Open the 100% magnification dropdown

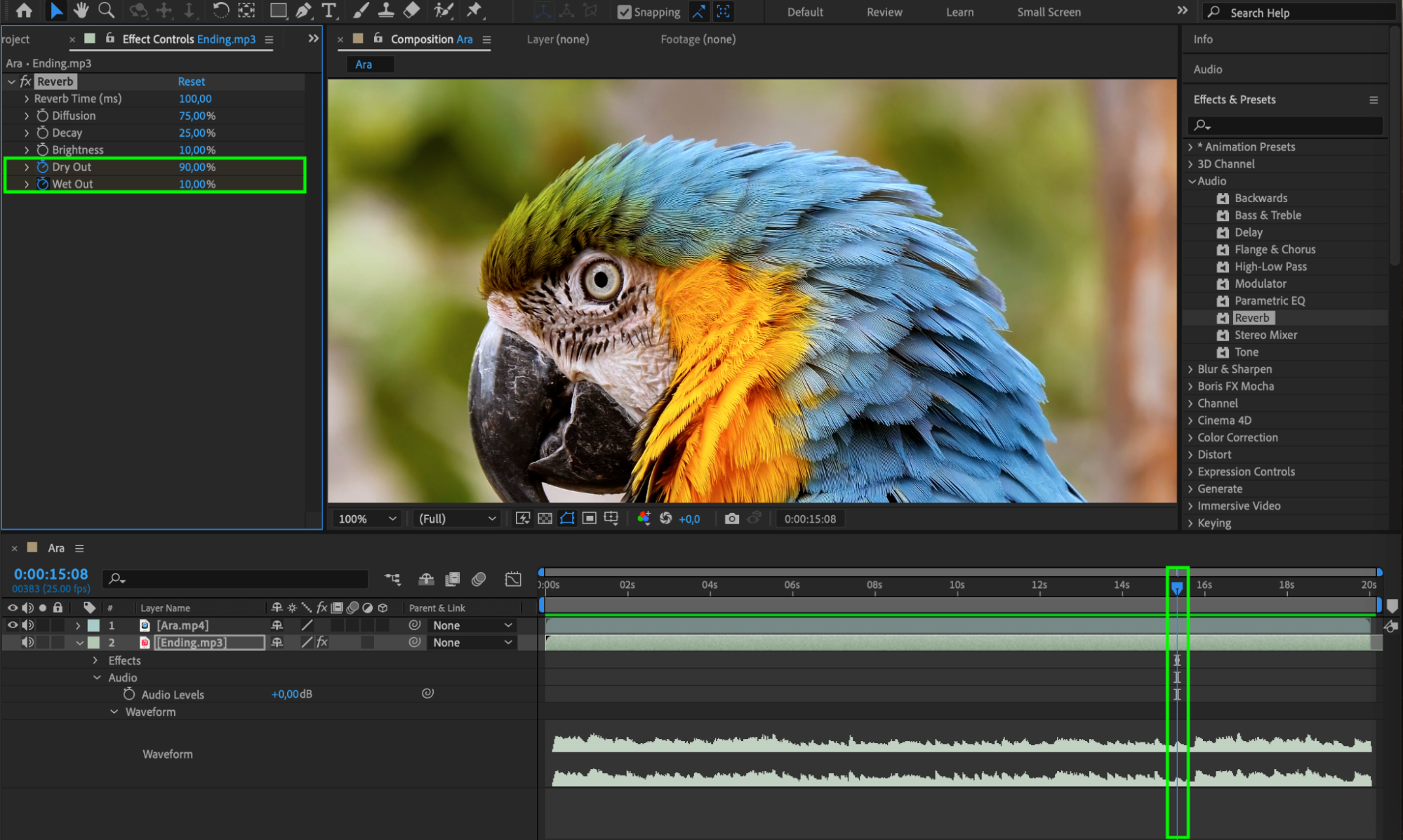click(368, 519)
